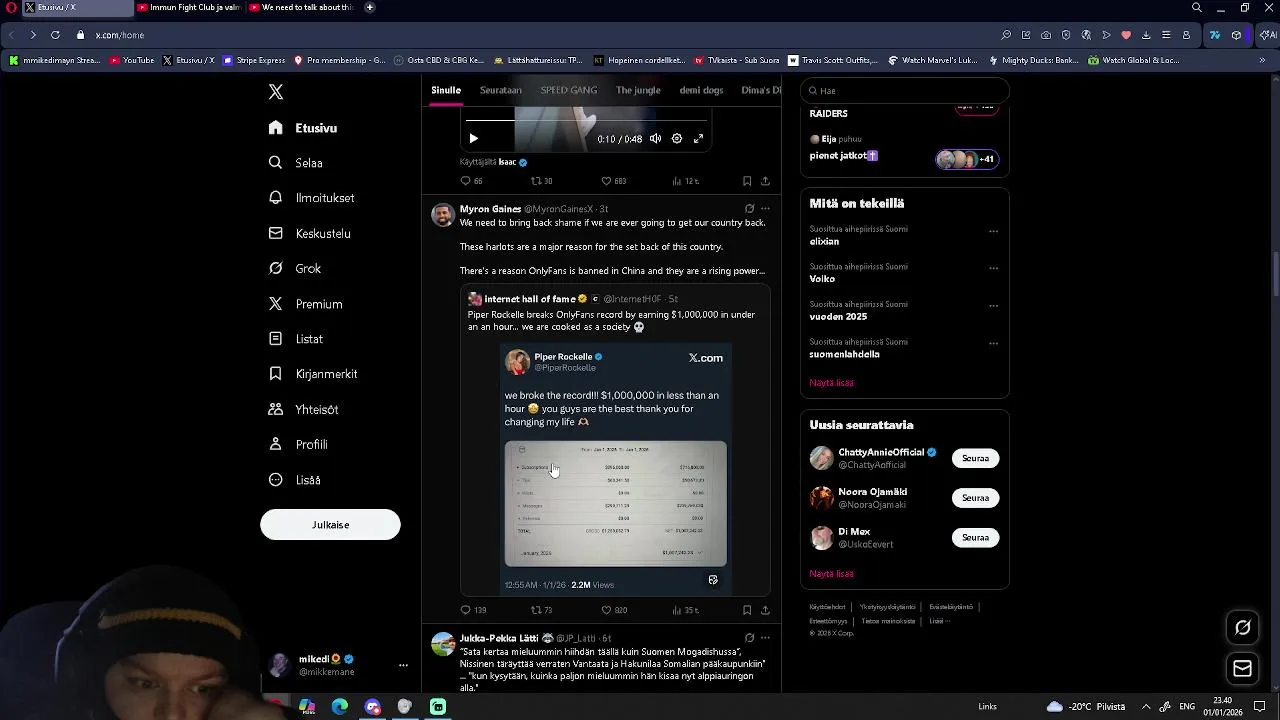Follow Di Mex

click(975, 538)
